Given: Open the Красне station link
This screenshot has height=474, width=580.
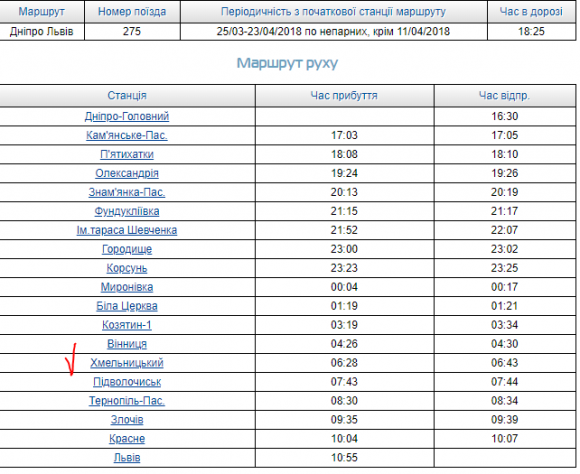Looking at the screenshot, I should tap(127, 439).
